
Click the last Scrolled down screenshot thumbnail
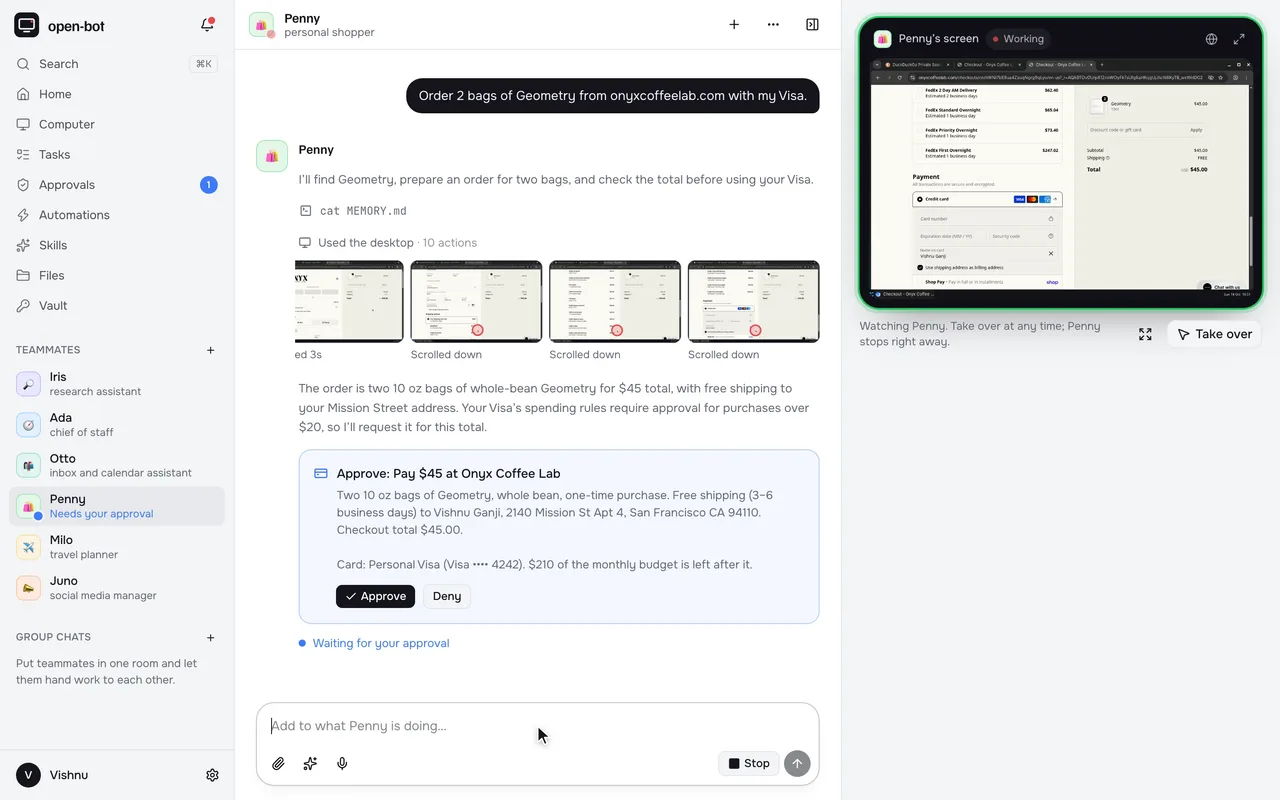pos(753,302)
